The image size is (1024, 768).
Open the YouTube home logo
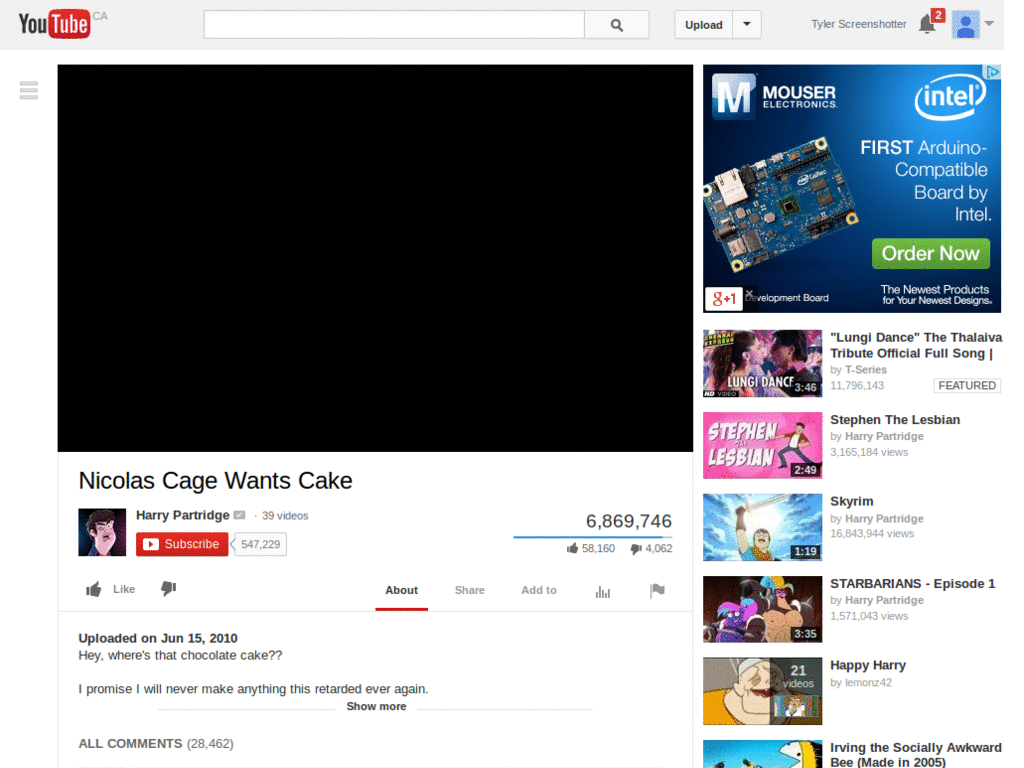(54, 24)
